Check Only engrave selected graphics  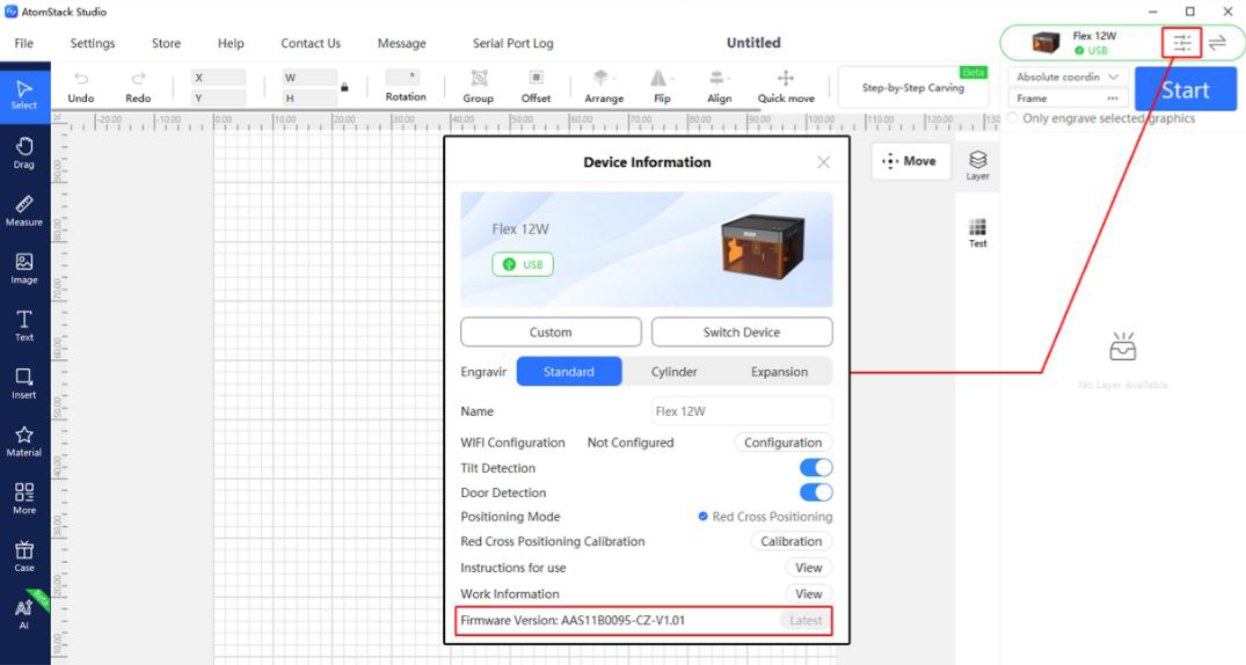1013,118
